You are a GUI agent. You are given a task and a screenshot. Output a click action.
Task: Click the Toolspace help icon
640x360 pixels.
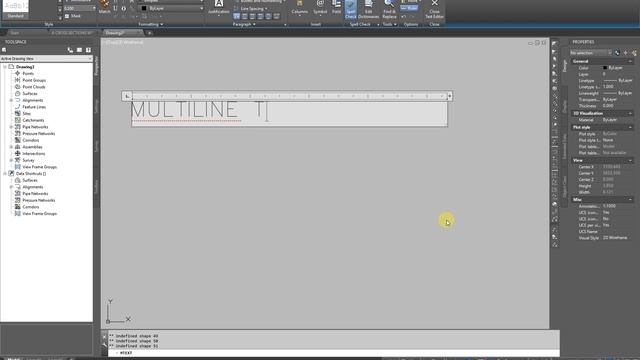(x=88, y=50)
